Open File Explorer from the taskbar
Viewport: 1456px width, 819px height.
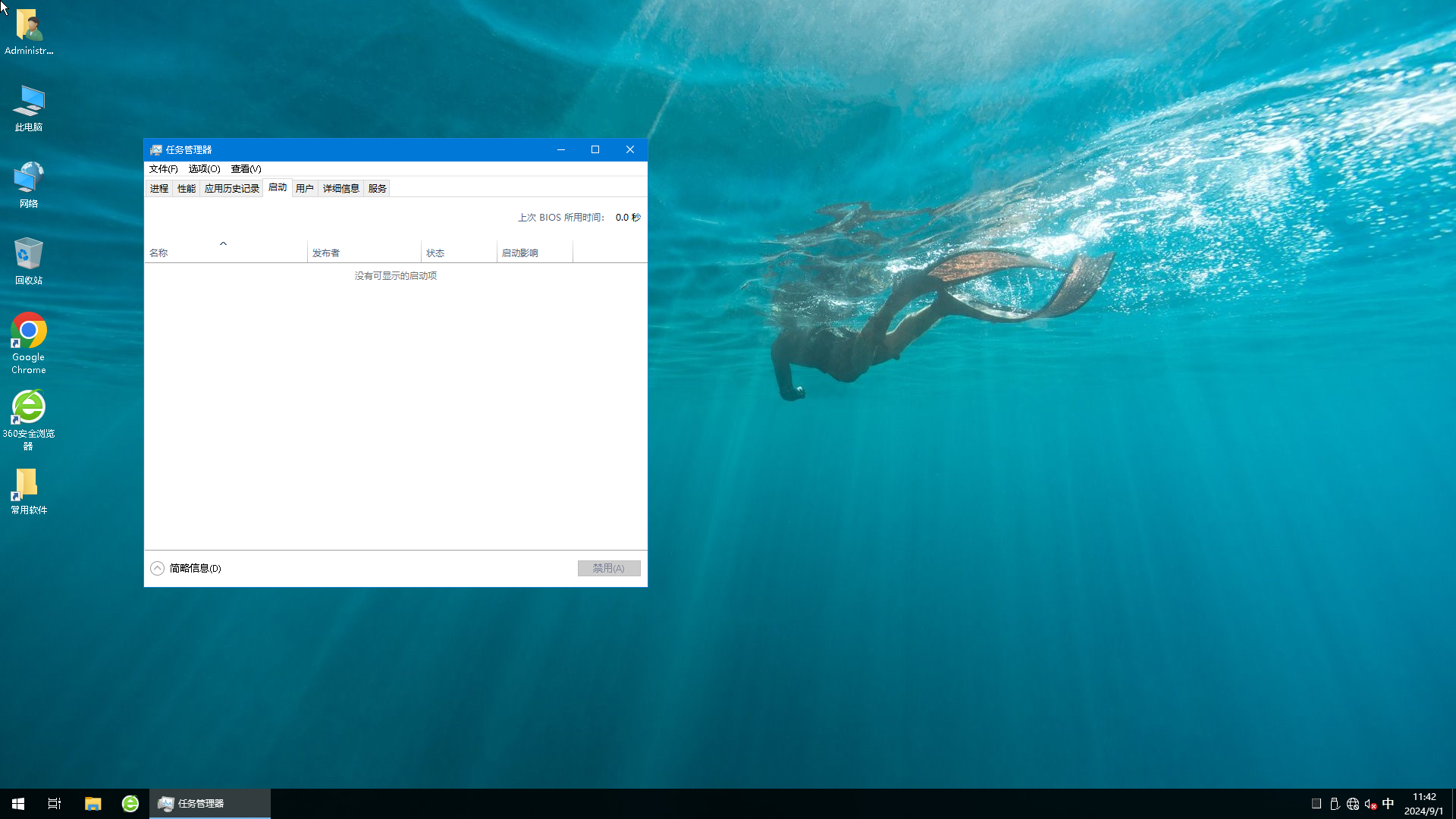click(93, 804)
